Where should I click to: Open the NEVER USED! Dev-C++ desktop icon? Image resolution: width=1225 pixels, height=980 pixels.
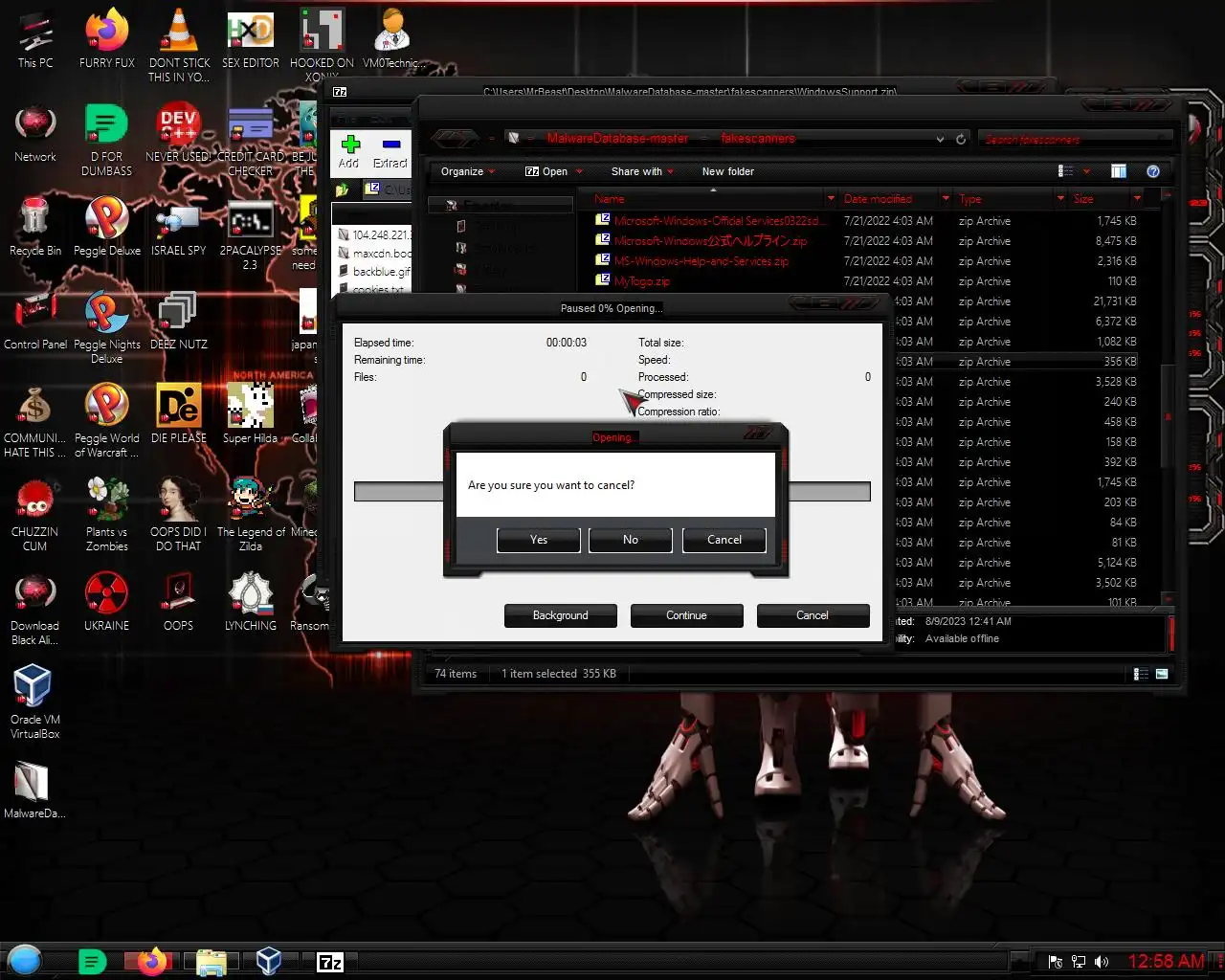[179, 134]
